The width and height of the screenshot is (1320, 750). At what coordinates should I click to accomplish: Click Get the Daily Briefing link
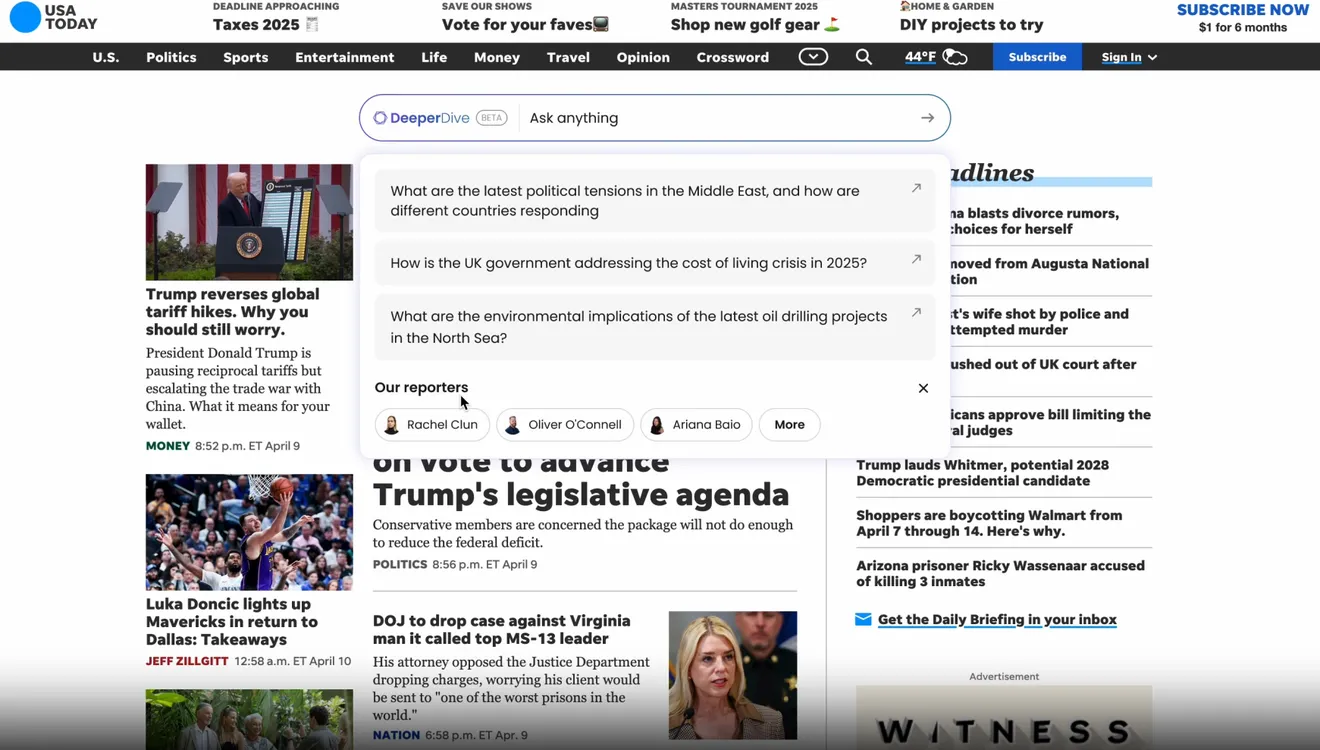click(997, 619)
